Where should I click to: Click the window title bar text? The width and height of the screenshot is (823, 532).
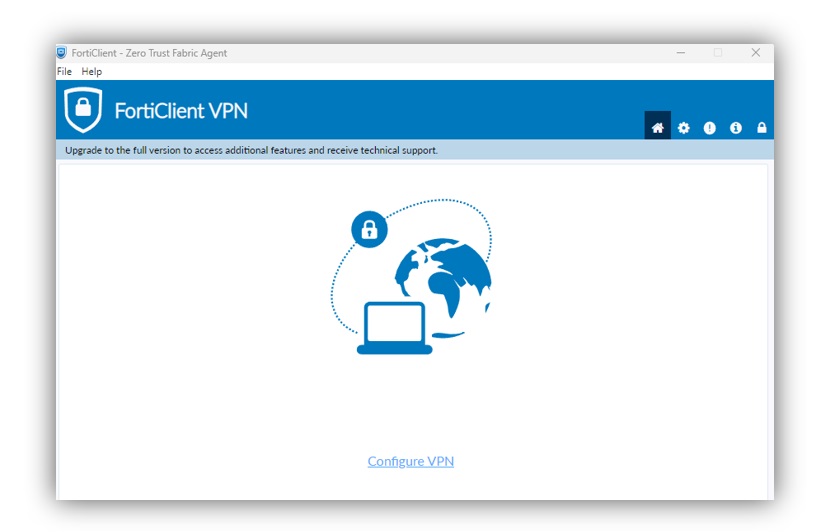pos(149,53)
